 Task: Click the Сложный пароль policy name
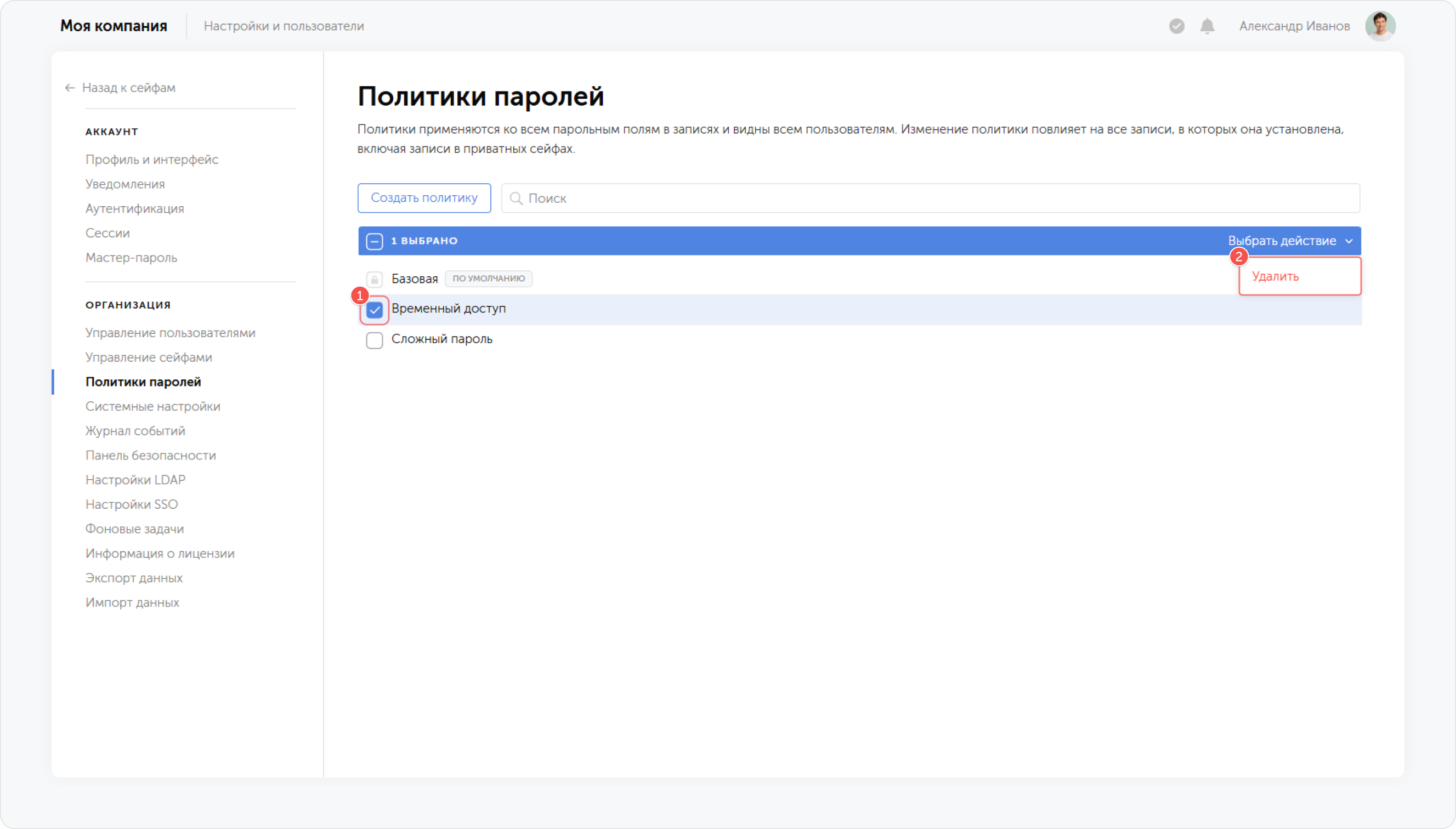coord(442,339)
